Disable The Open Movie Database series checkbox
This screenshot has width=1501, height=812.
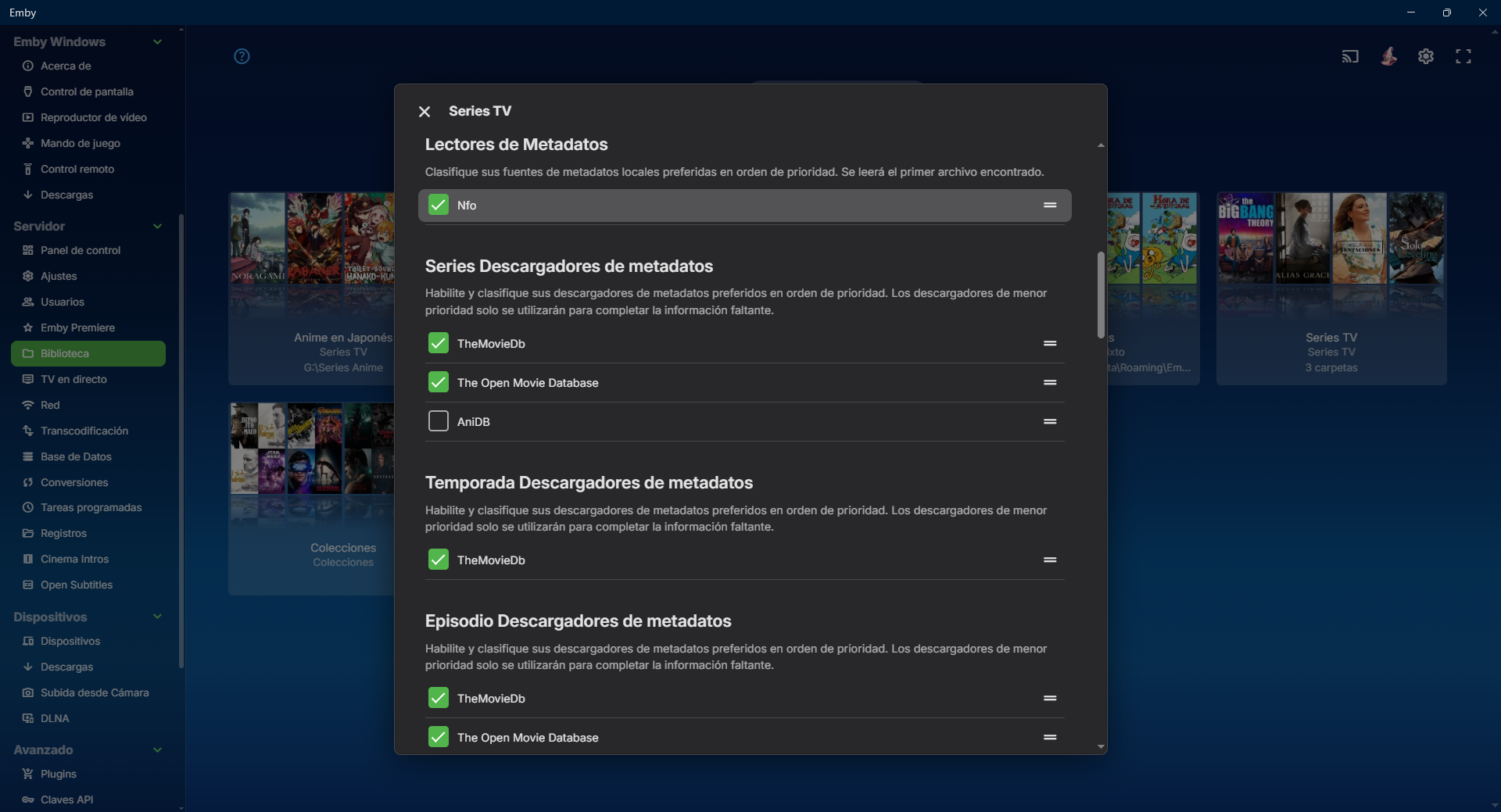439,383
